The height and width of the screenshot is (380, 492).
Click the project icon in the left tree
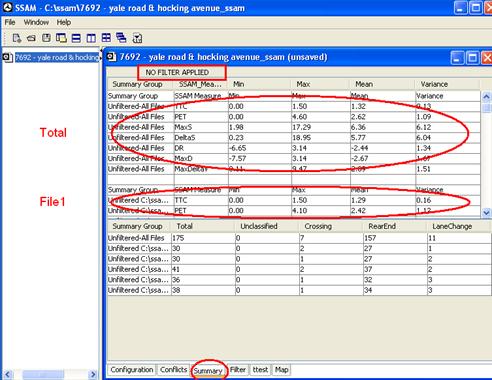point(7,57)
